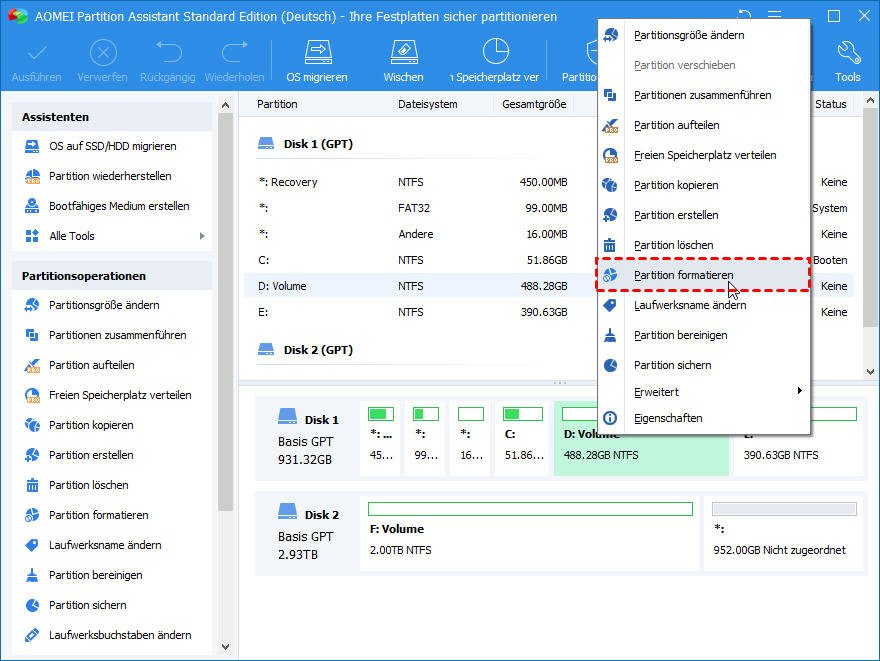Click the title bar refresh icon
880x661 pixels.
click(x=744, y=15)
